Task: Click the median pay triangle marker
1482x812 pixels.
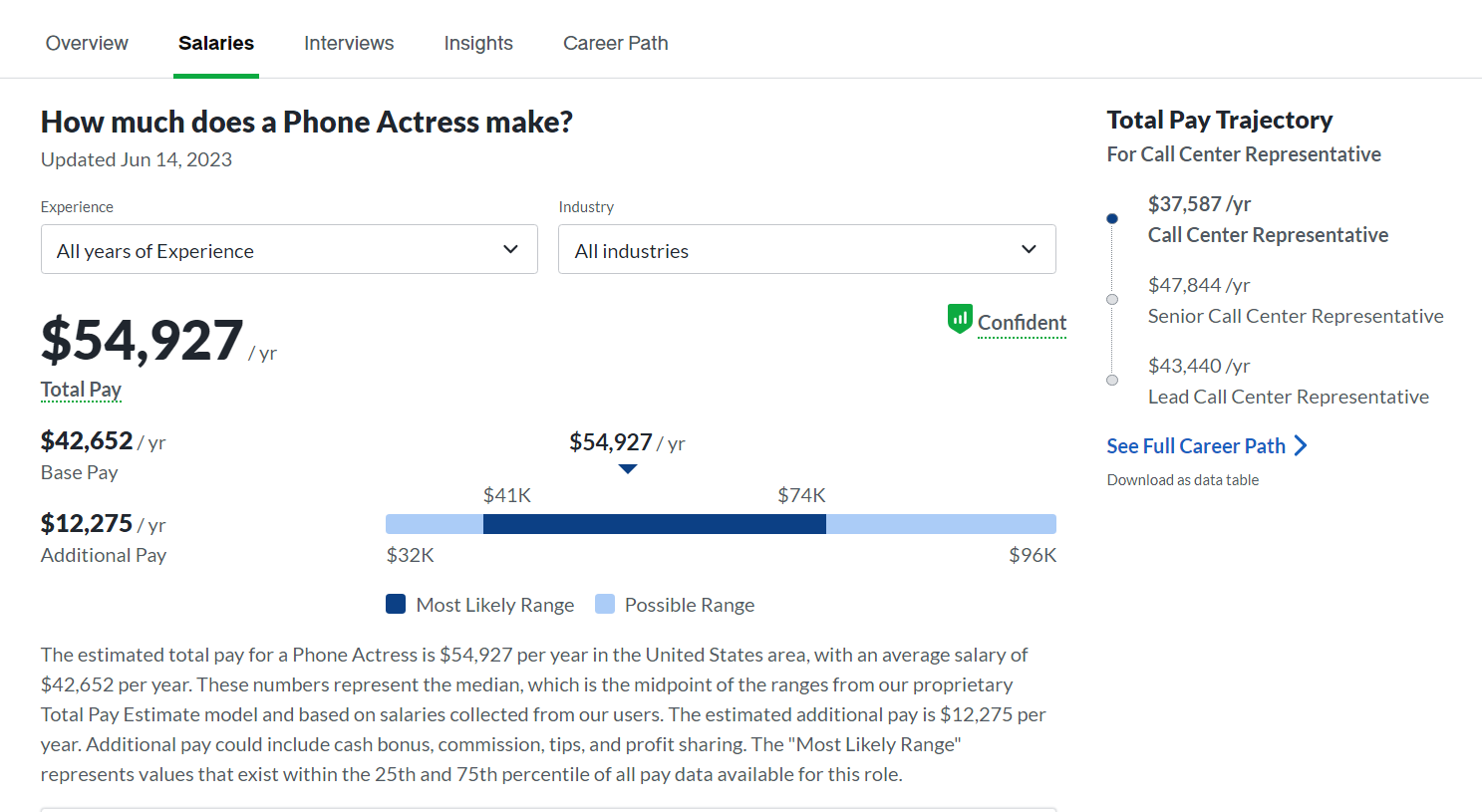Action: click(x=627, y=468)
